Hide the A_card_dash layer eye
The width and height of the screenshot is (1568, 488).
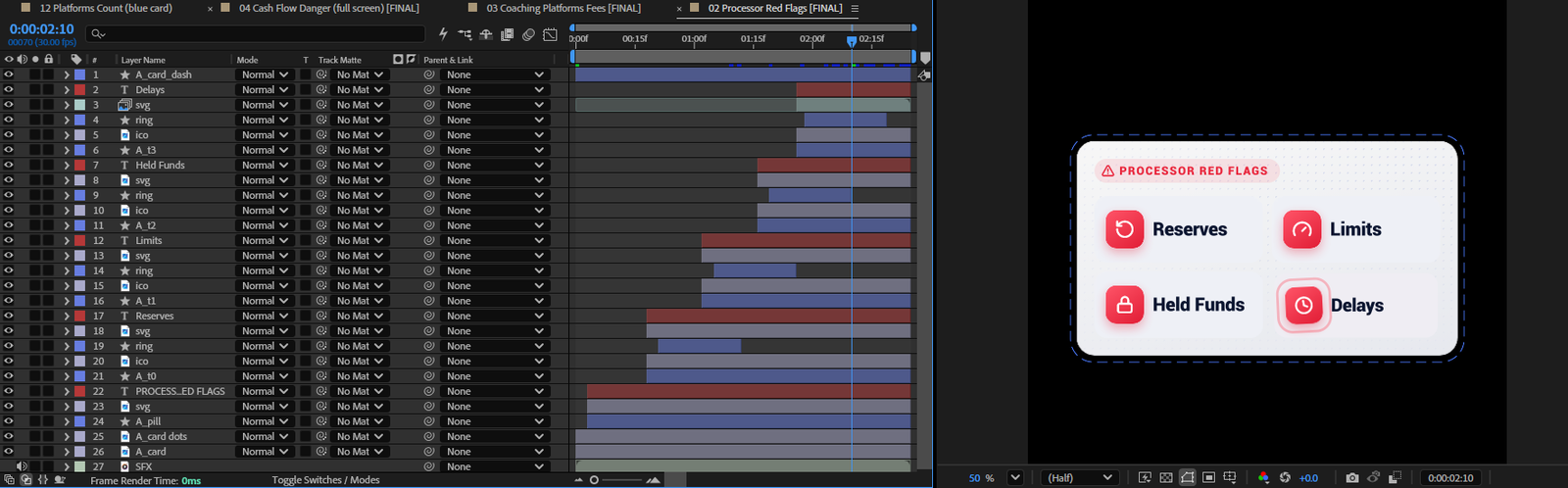tap(9, 74)
